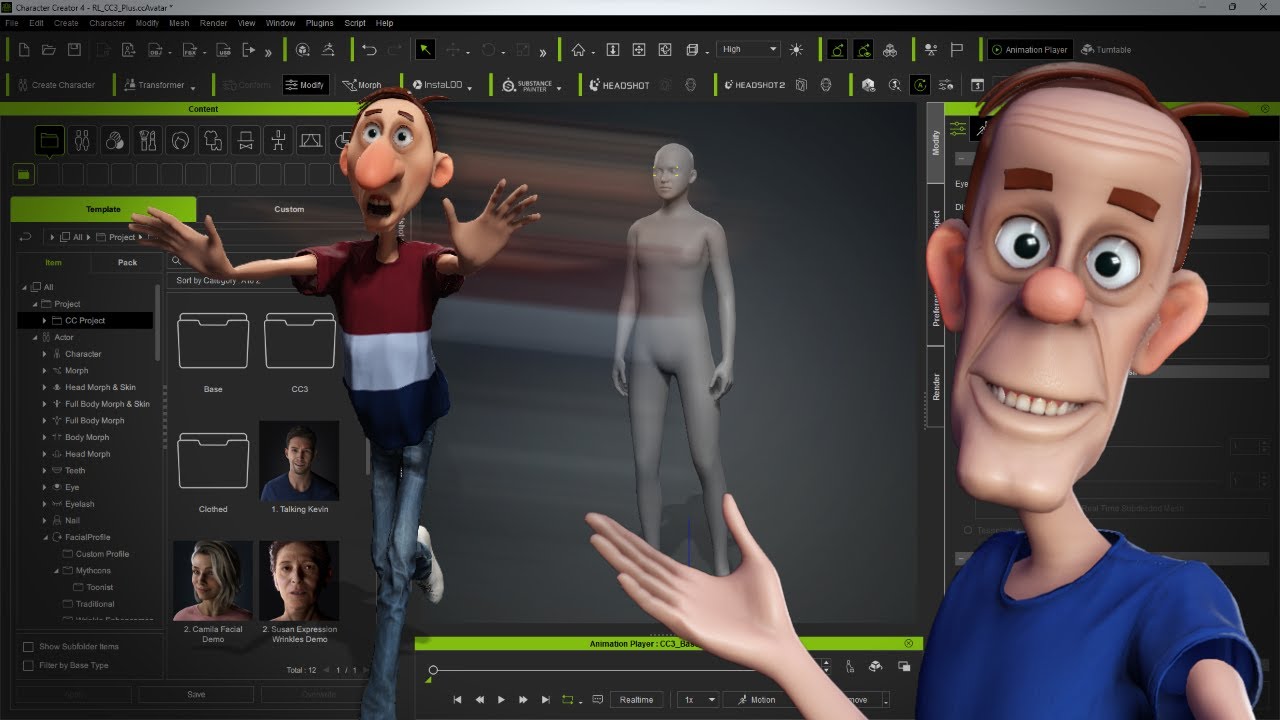Click the Undo arrow in the toolbar
Viewport: 1280px width, 720px height.
coord(369,50)
